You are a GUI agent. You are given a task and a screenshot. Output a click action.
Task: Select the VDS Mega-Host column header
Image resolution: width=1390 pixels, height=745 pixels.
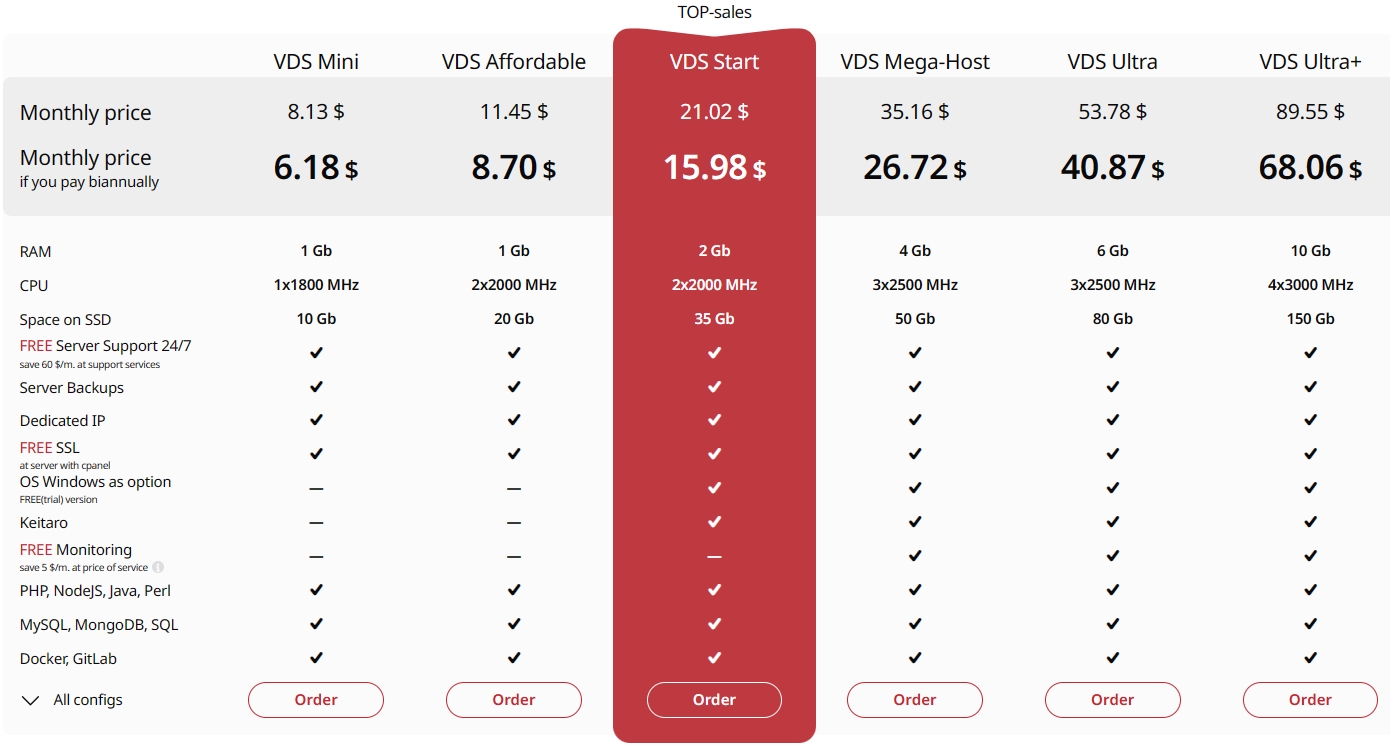click(914, 61)
